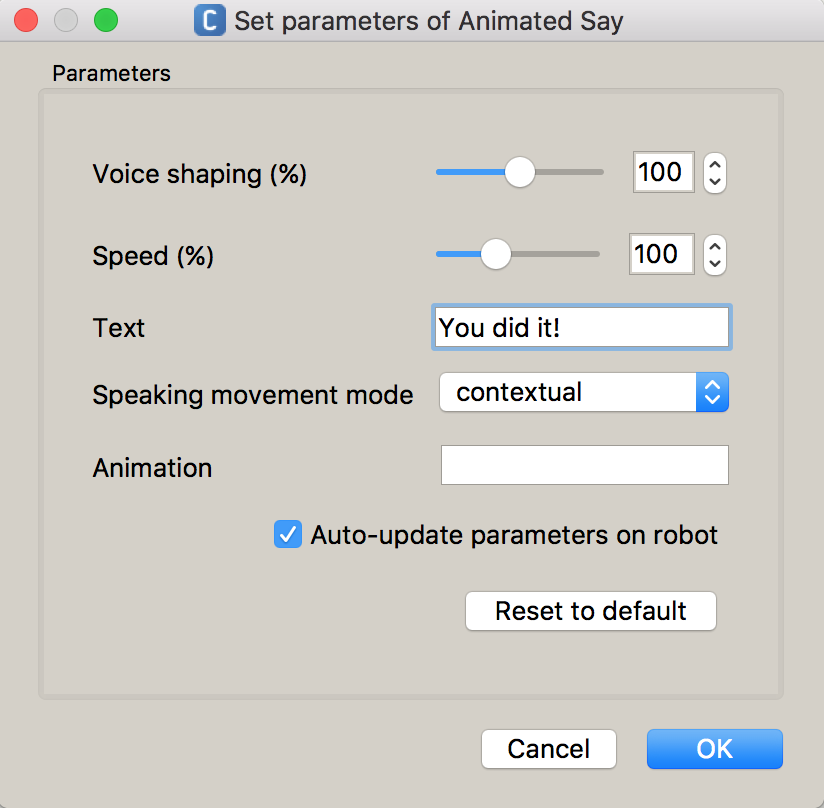
Task: Close the dialog with the red button
Action: [26, 20]
